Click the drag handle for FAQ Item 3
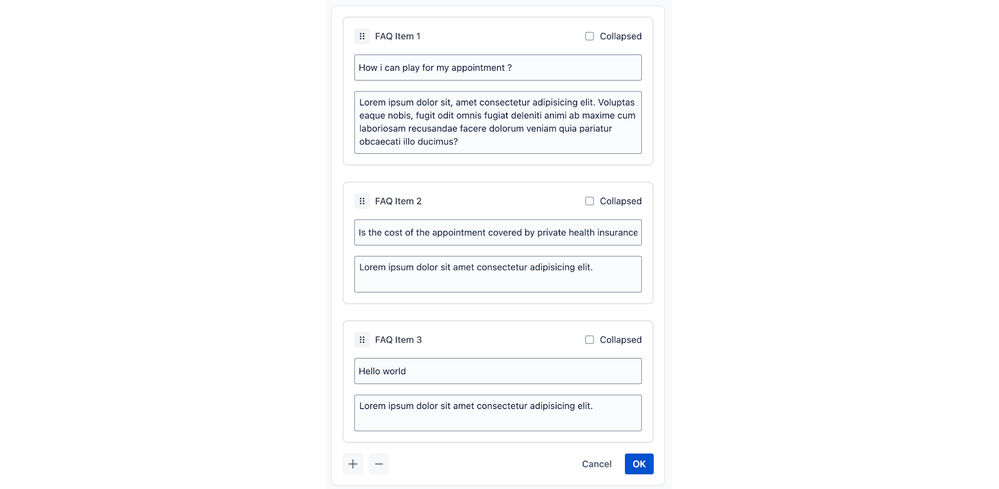Screen dimensions: 999x489 (362, 339)
